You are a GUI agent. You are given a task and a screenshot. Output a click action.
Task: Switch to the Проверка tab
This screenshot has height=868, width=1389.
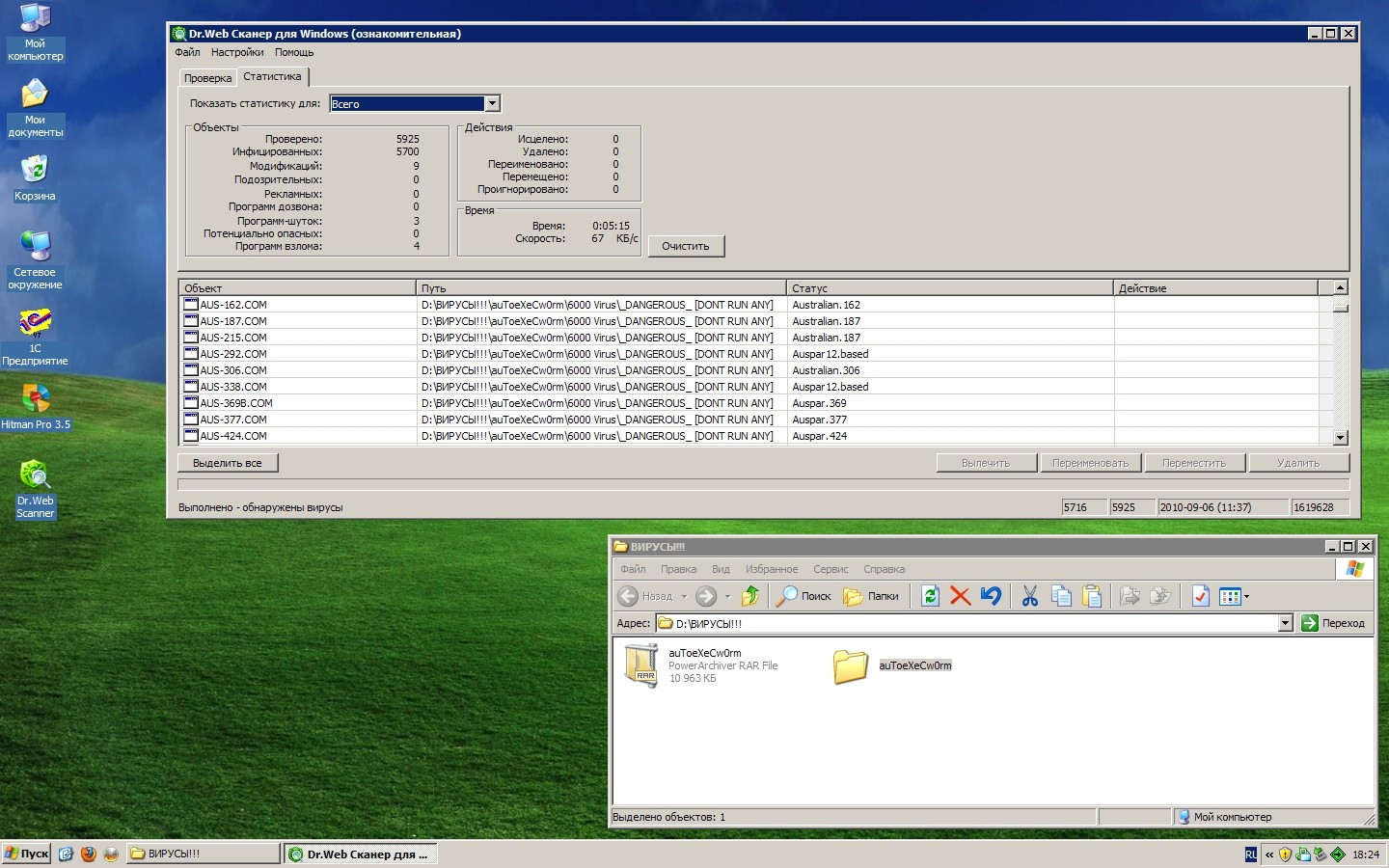click(x=207, y=78)
